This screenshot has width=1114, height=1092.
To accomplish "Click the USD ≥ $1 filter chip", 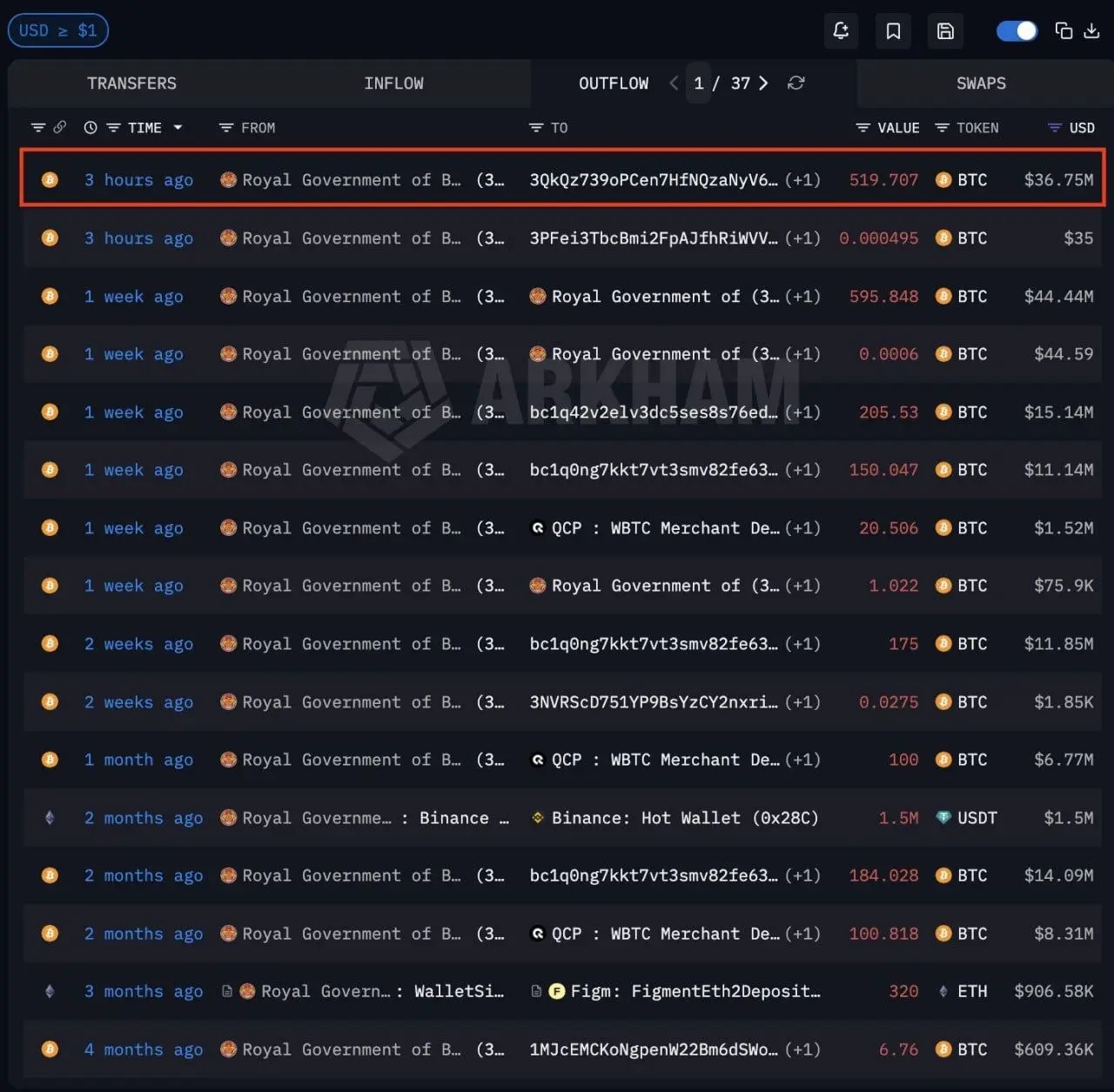I will click(x=58, y=30).
